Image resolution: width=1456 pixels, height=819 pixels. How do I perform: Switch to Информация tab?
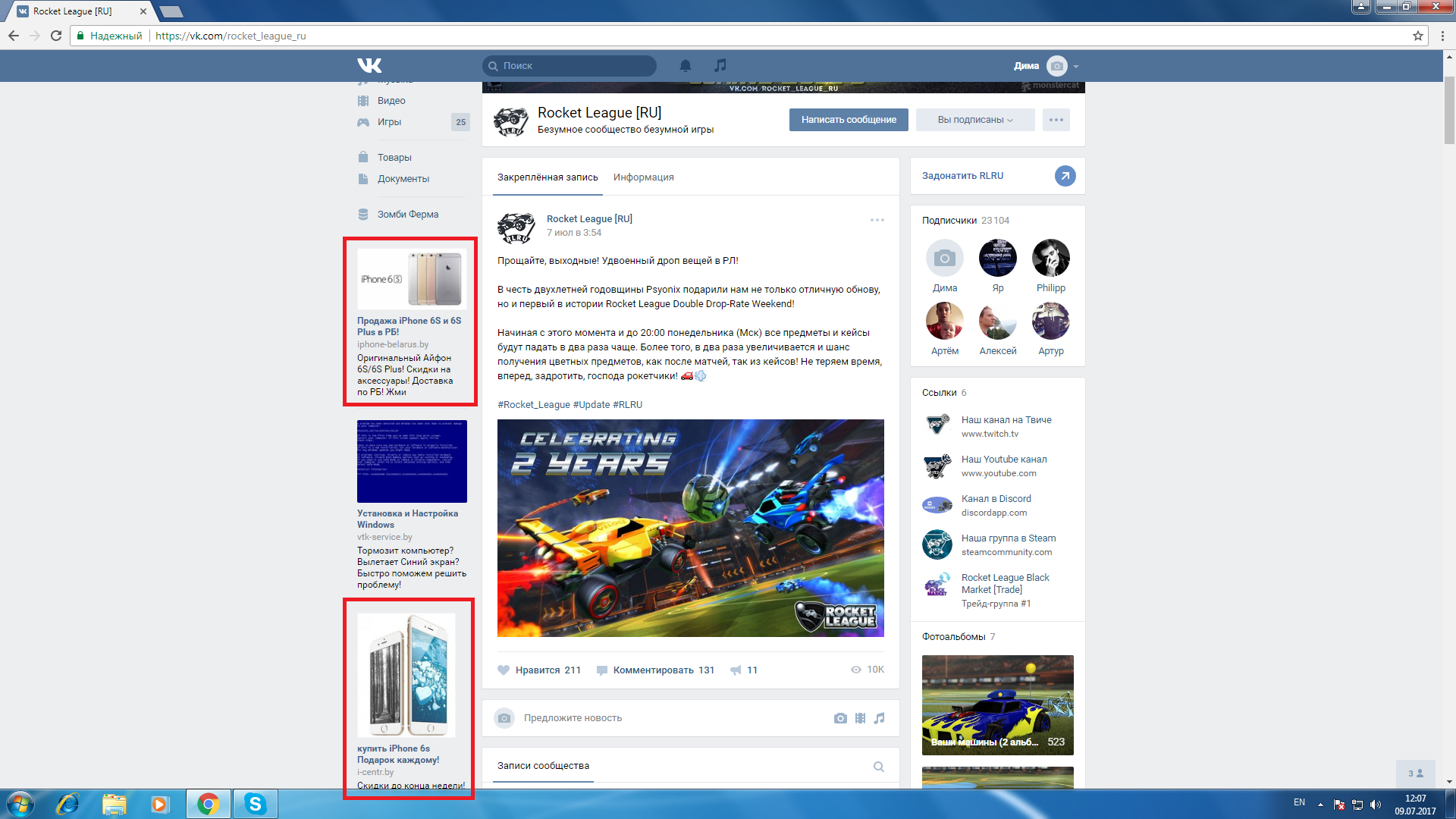click(643, 177)
